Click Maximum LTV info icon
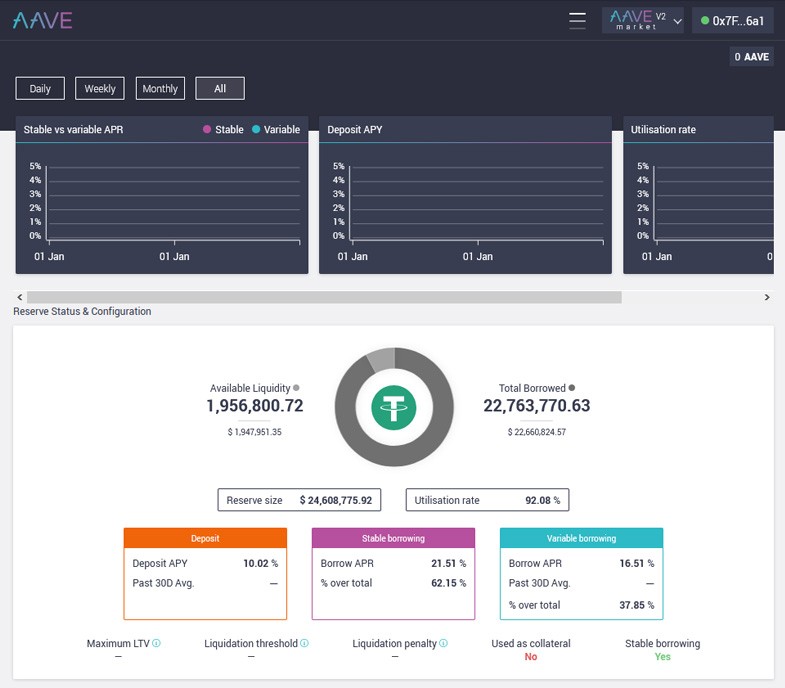The width and height of the screenshot is (785, 688). point(156,643)
